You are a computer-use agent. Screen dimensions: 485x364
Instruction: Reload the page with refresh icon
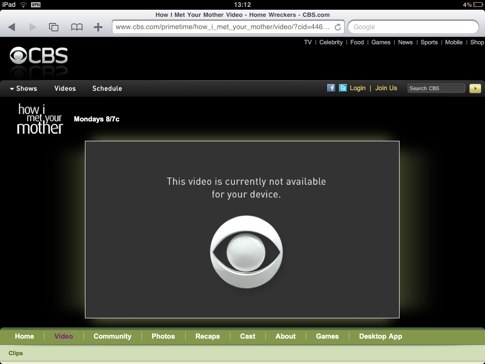click(x=338, y=27)
